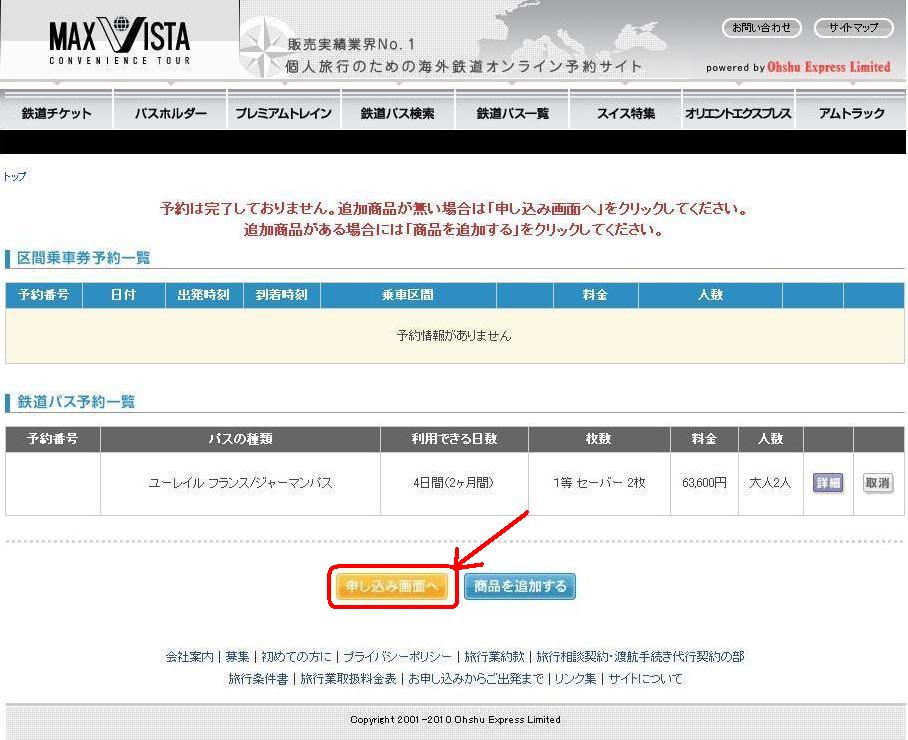Click the blue 商品を追加する button

click(x=520, y=586)
